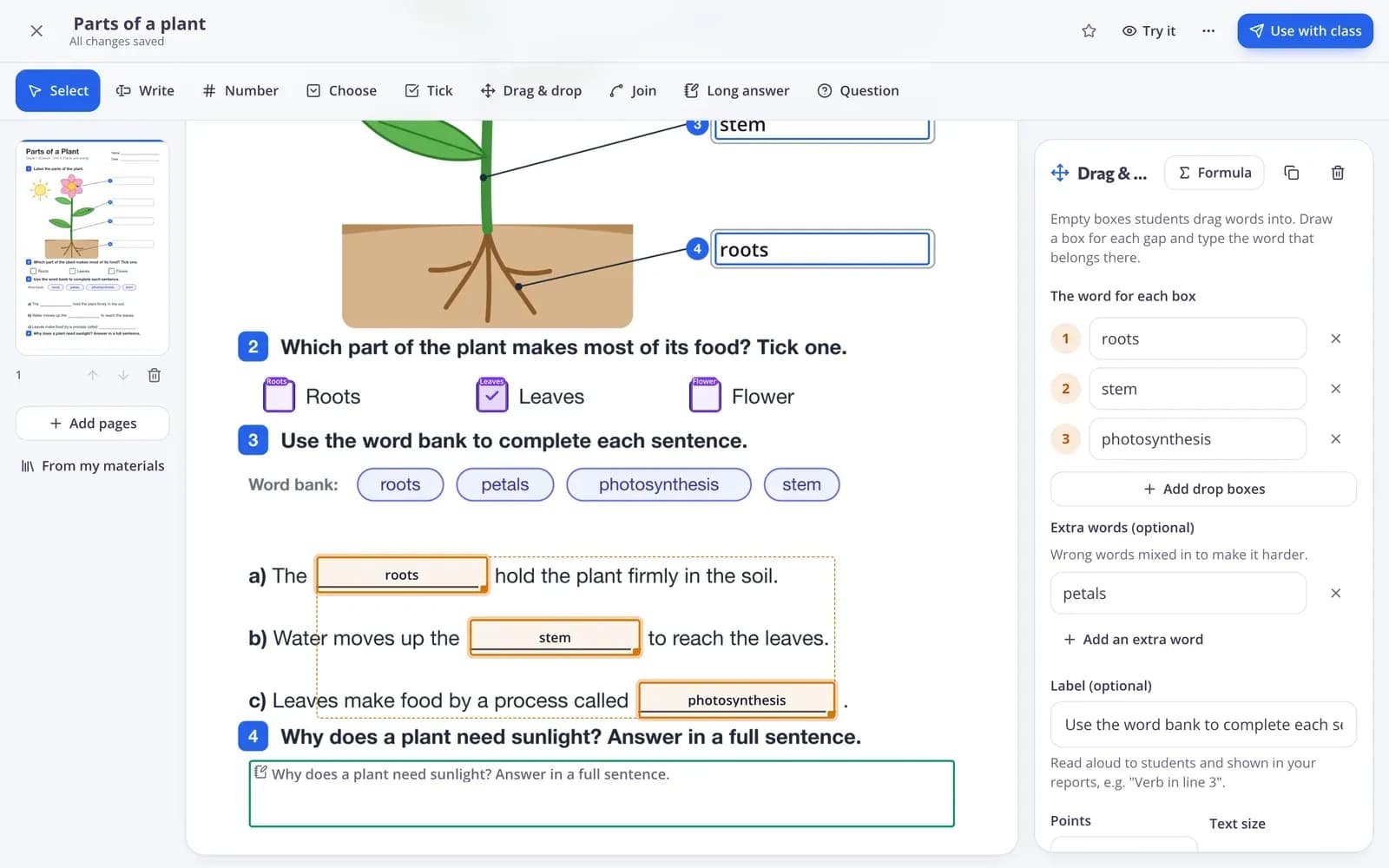Open From my materials

coord(92,466)
